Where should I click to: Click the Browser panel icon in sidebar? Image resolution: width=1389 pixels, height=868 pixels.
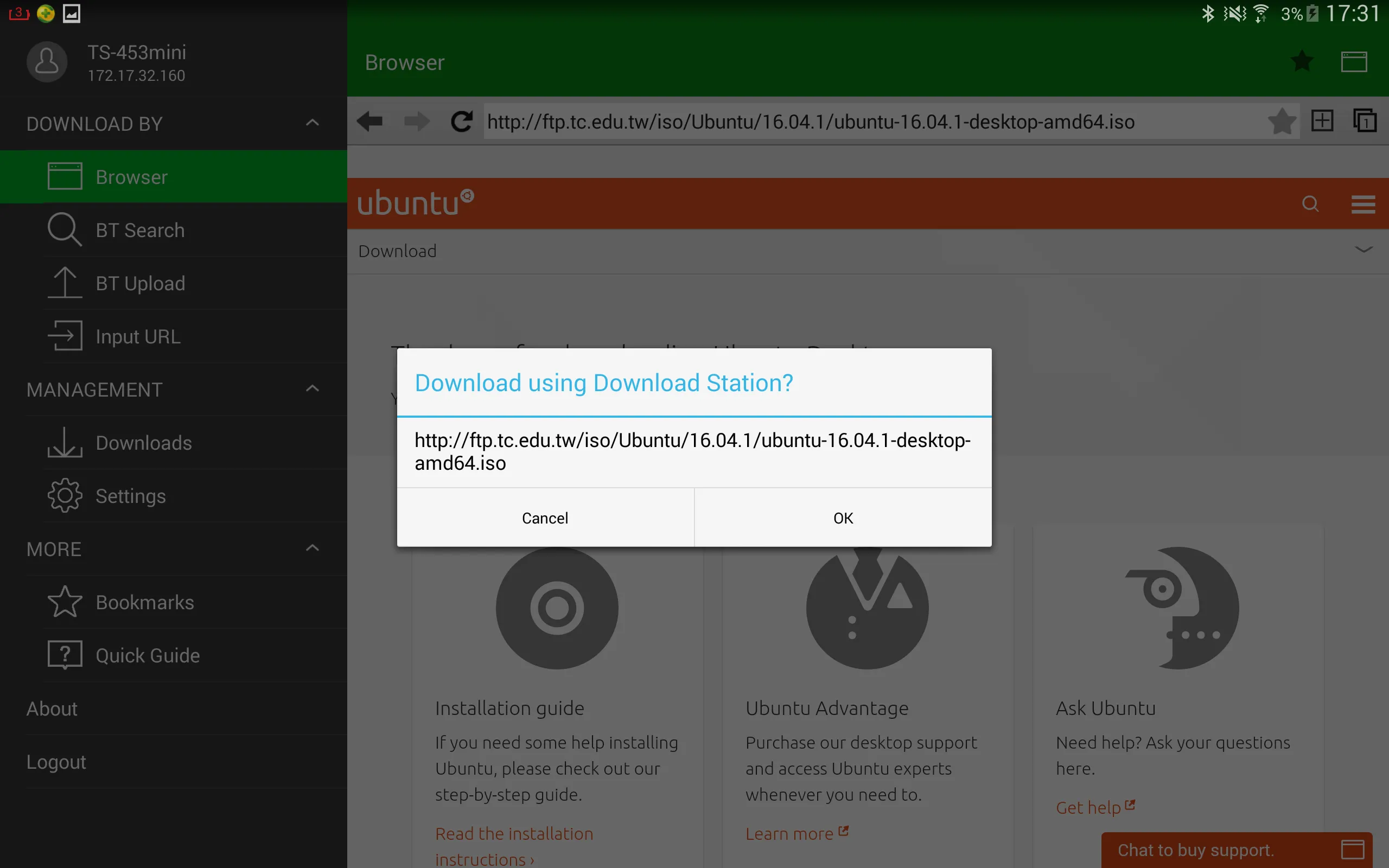click(64, 177)
